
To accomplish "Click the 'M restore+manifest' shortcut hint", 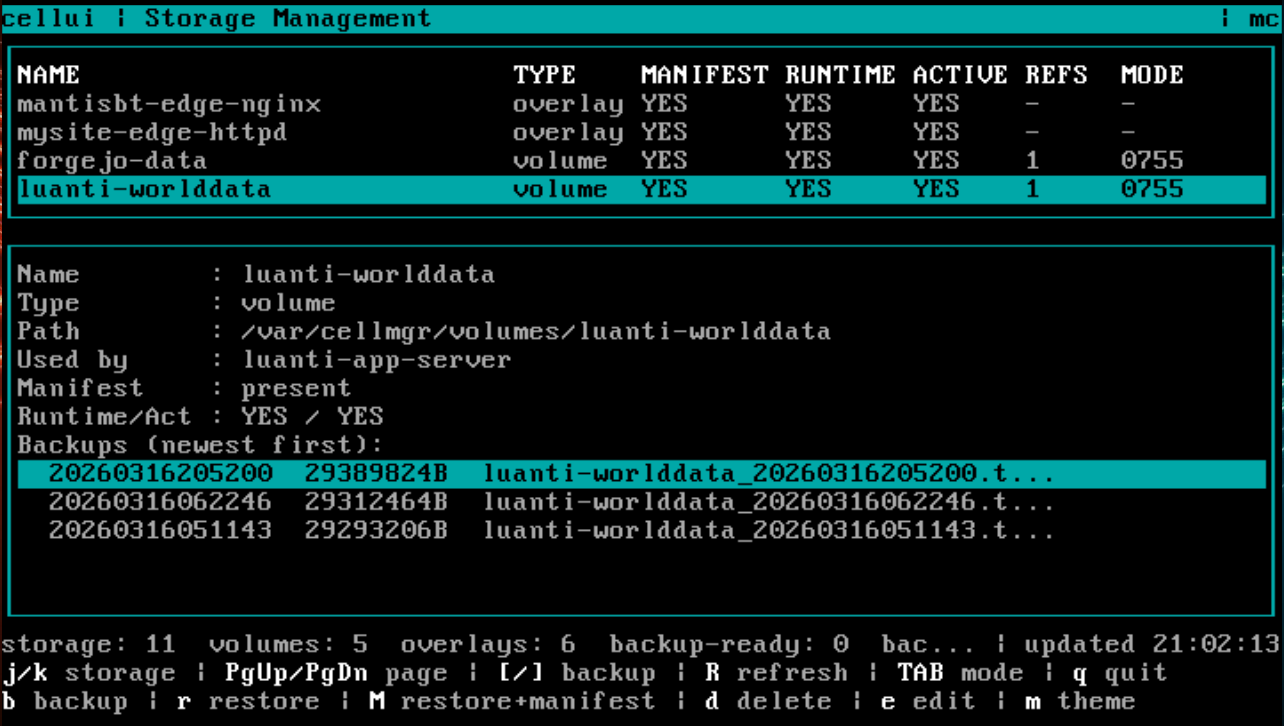I will (x=511, y=701).
